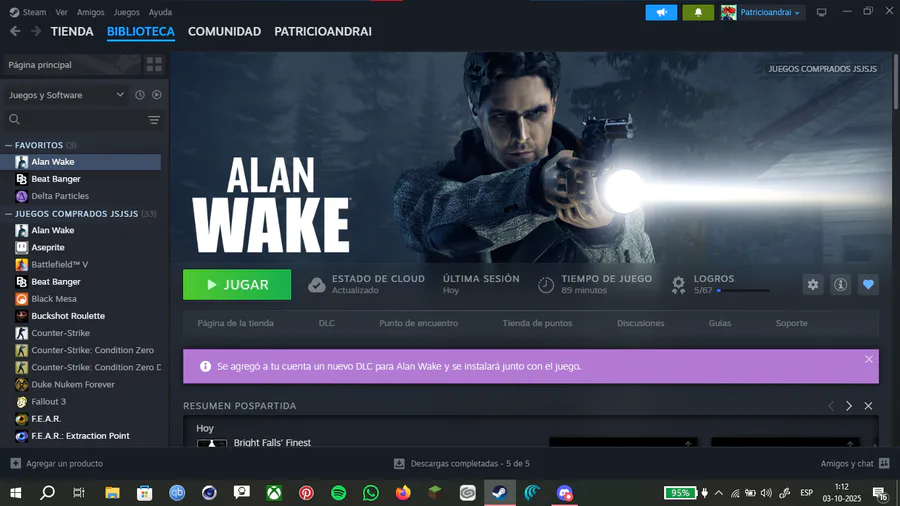900x506 pixels.
Task: Open the Amigos y chat panel
Action: tap(855, 463)
